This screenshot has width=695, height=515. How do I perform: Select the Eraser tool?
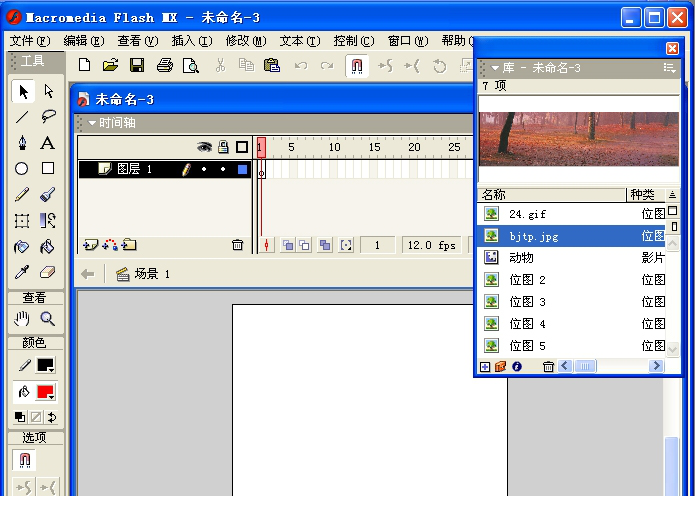[48, 272]
